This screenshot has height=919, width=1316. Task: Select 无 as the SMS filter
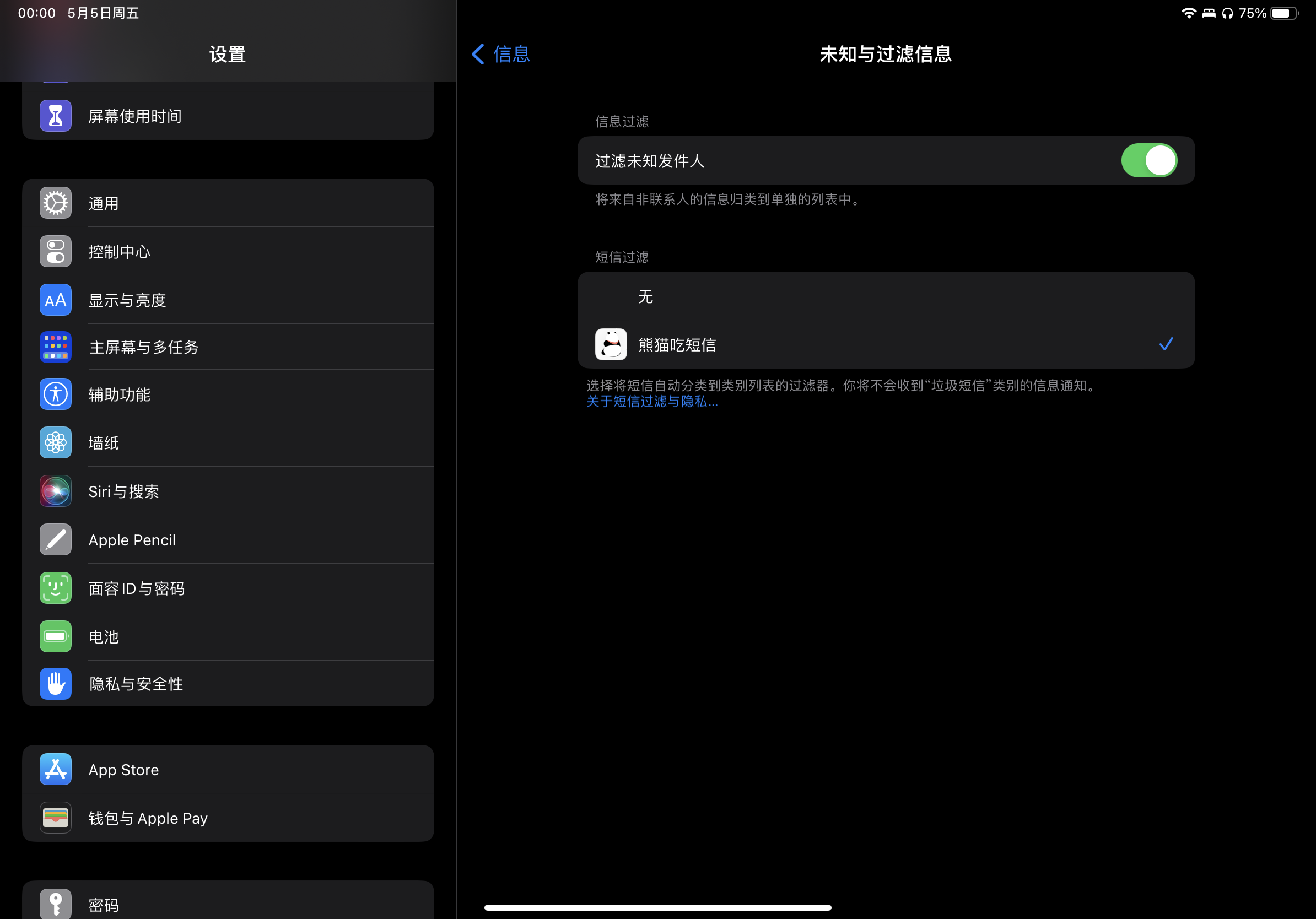[x=886, y=296]
